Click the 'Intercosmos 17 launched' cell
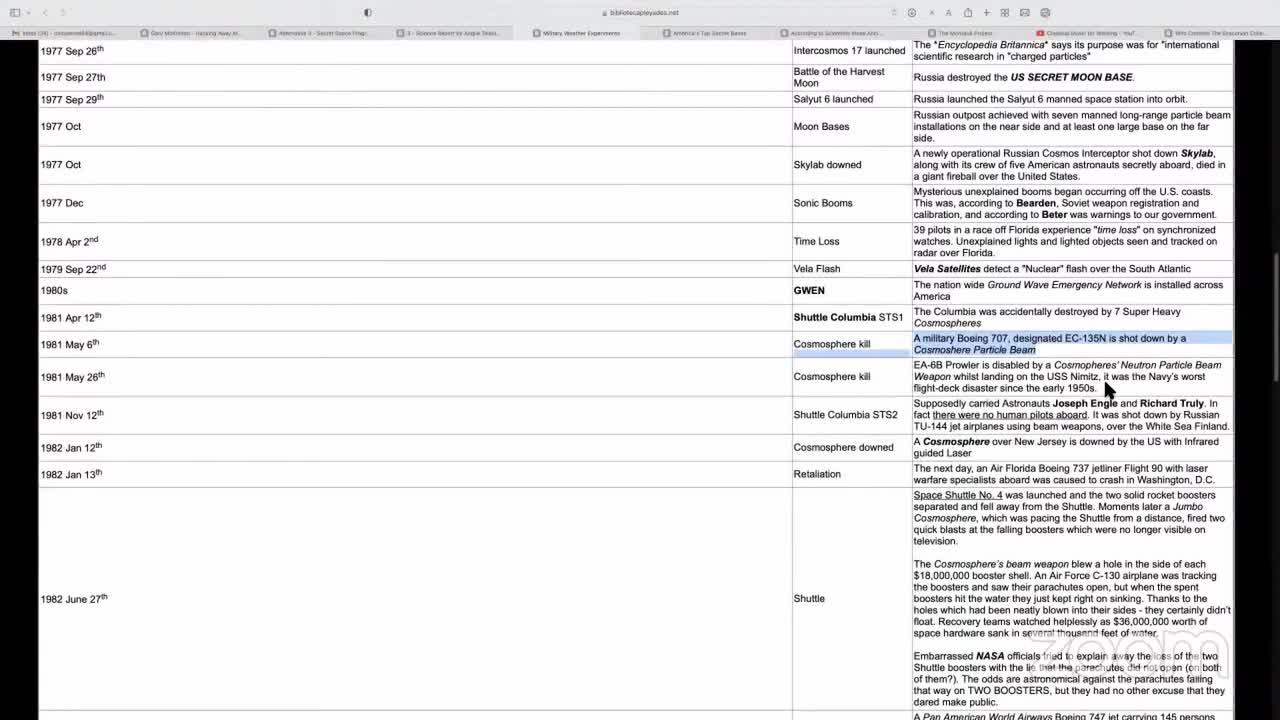 tap(852, 50)
